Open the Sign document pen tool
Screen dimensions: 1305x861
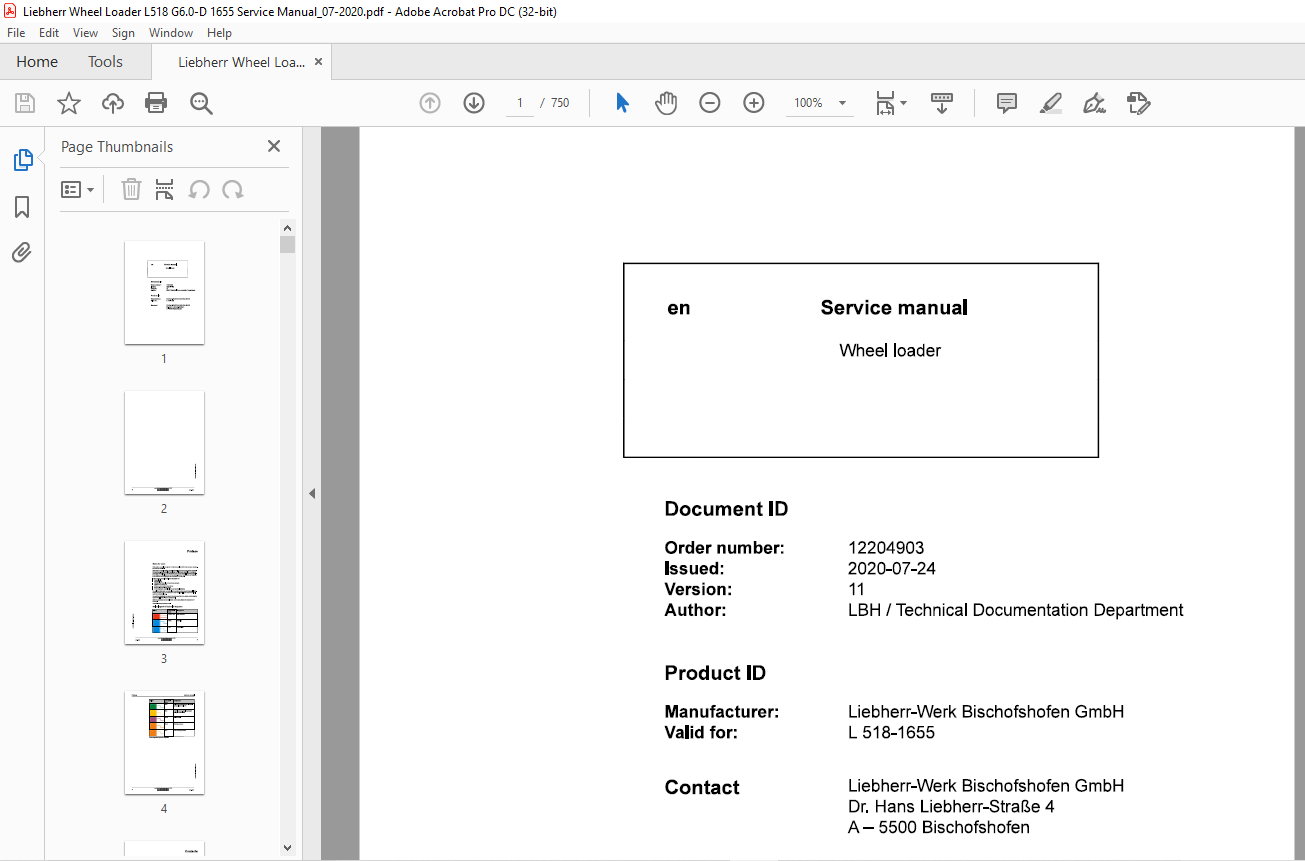(1094, 103)
